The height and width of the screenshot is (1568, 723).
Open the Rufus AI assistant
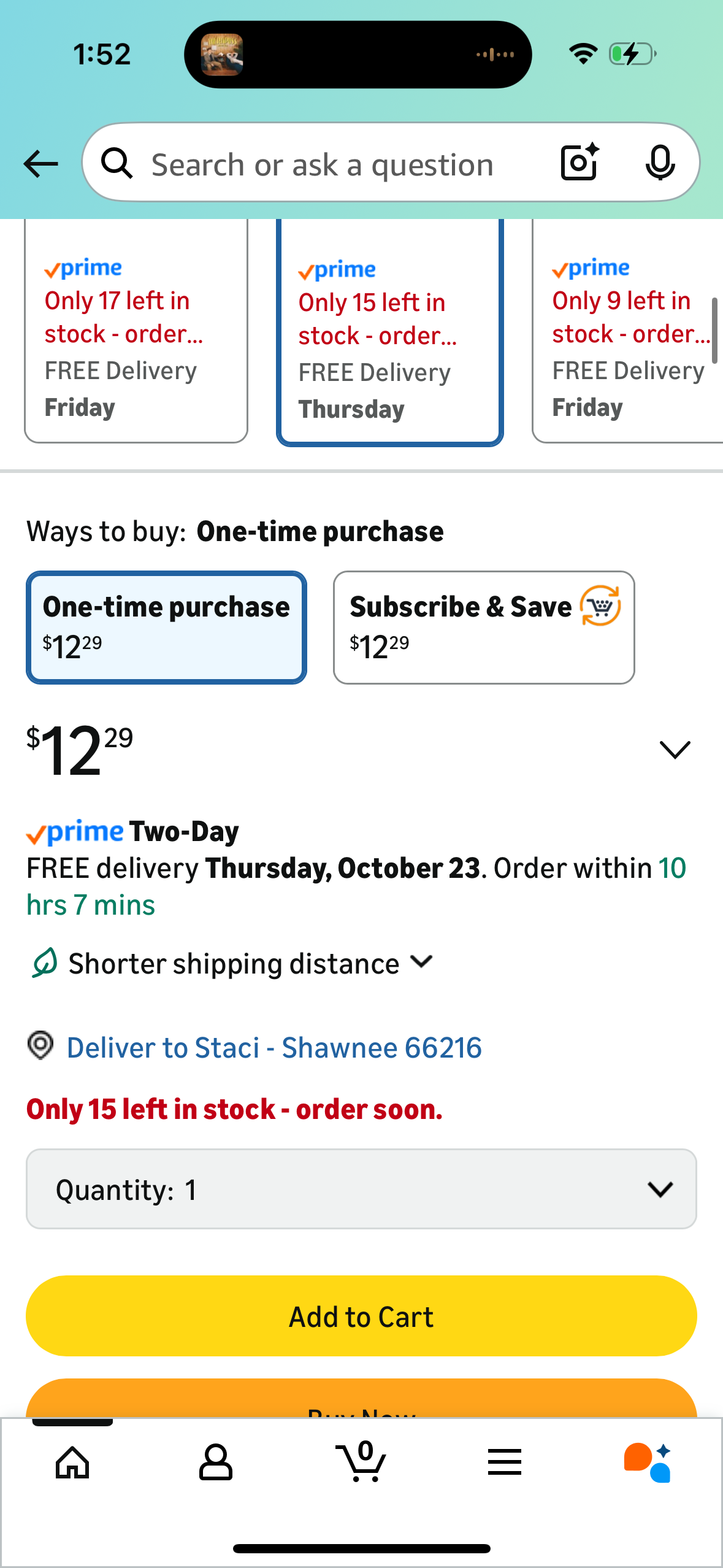[x=648, y=1462]
